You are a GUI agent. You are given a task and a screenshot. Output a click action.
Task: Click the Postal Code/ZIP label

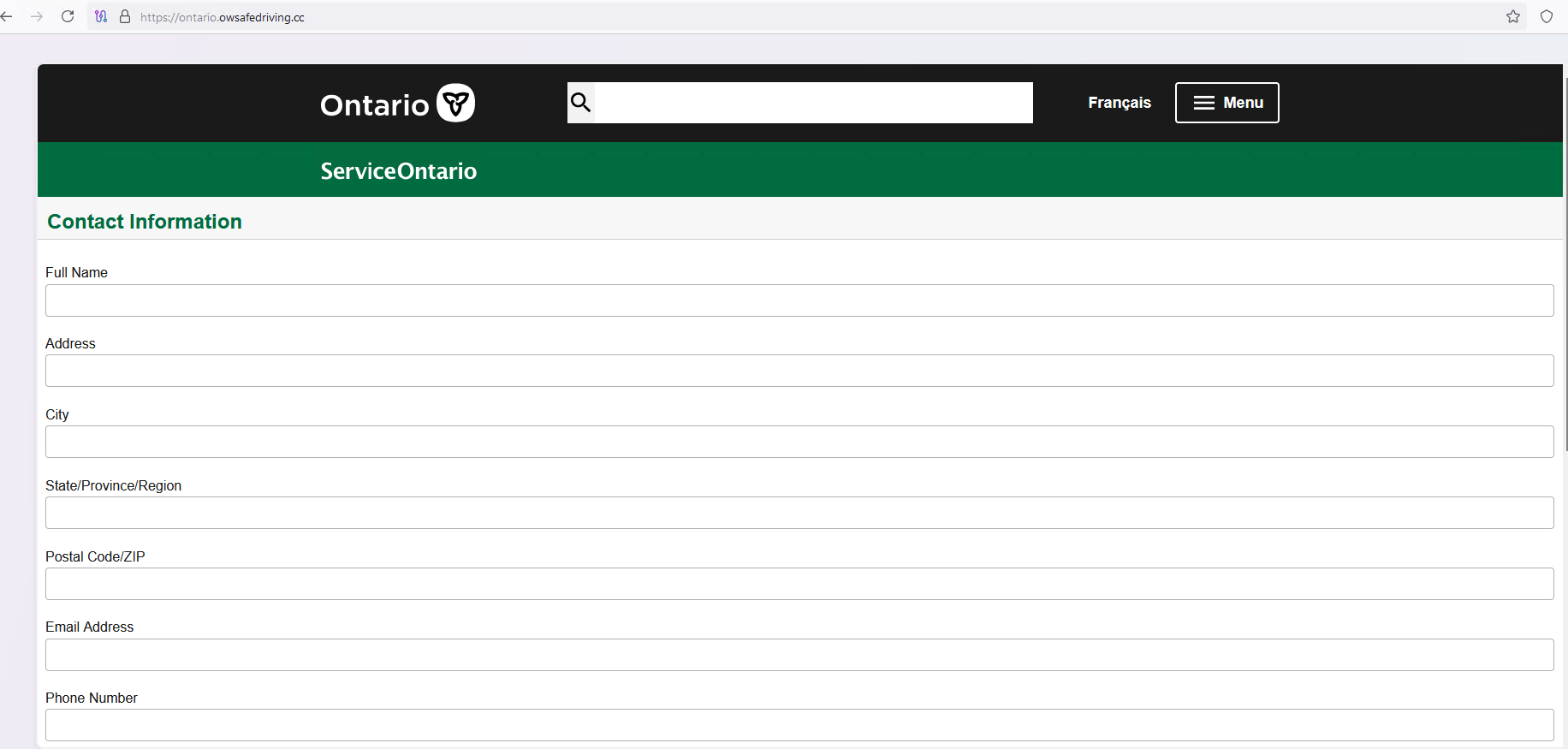[95, 556]
